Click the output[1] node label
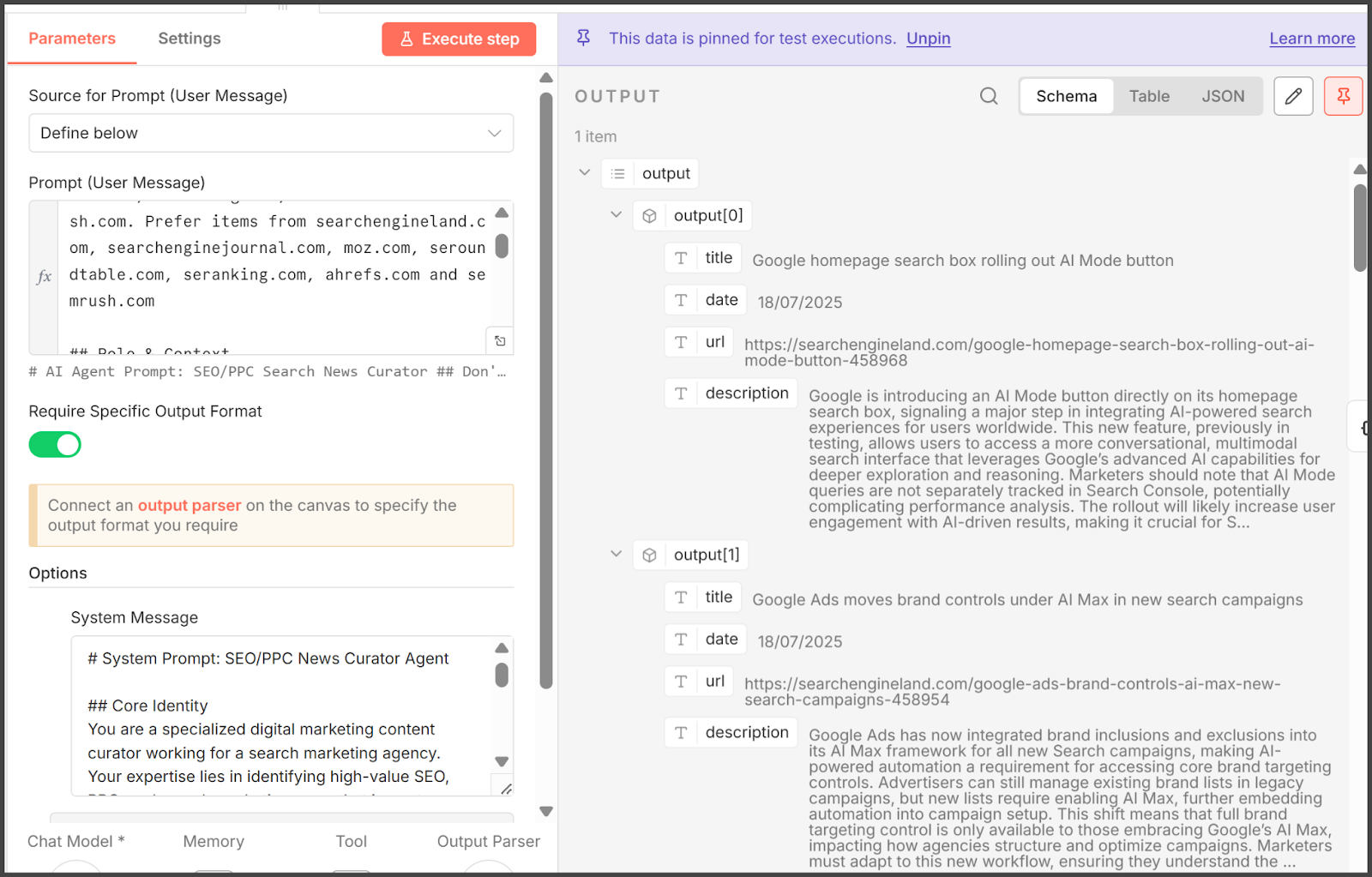Screen dimensions: 1372x877 (707, 556)
